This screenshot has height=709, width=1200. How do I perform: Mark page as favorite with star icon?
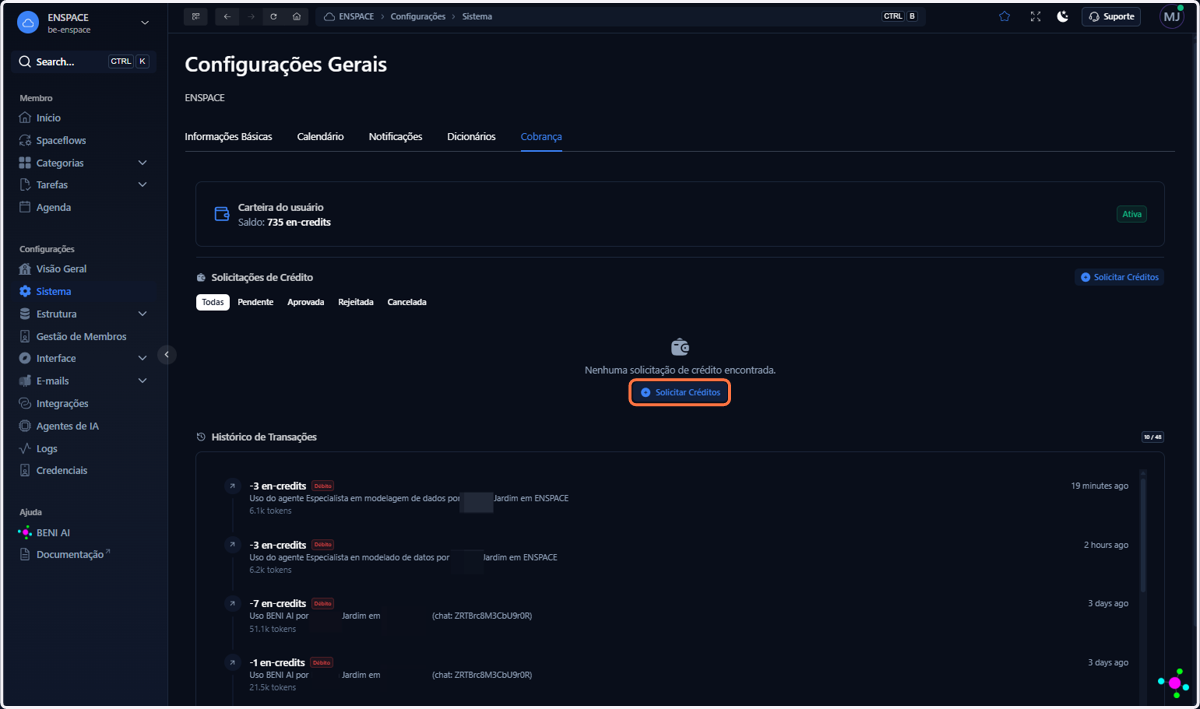pos(1004,17)
